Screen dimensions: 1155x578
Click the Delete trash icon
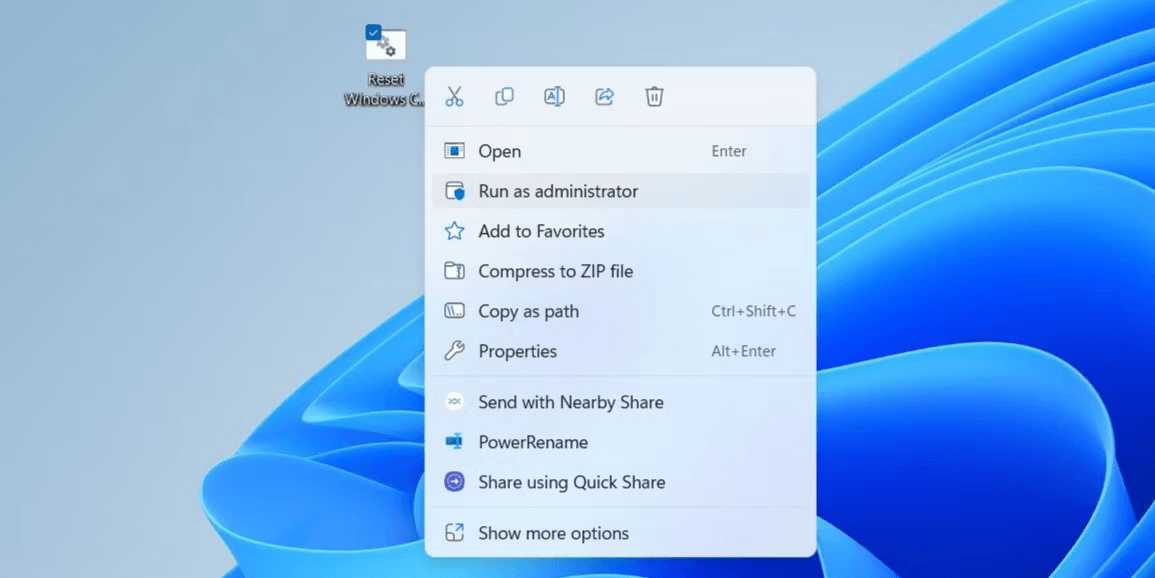(x=654, y=96)
